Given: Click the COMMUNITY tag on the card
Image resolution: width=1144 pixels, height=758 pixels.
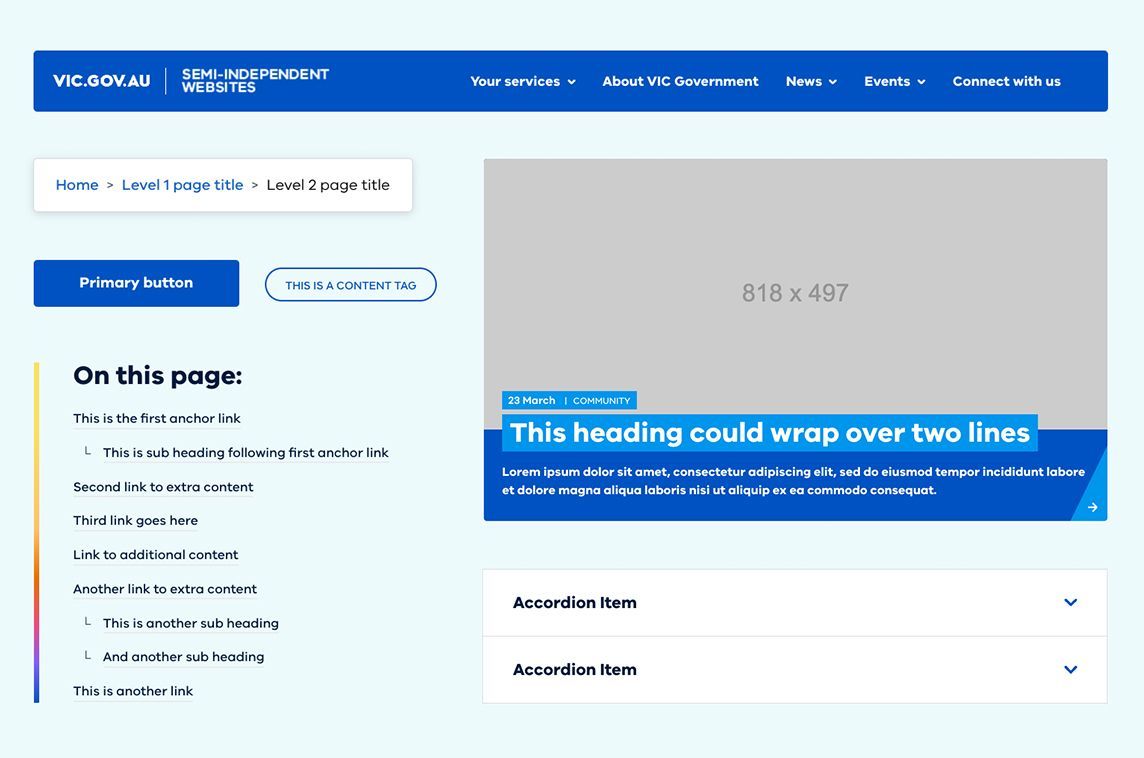Looking at the screenshot, I should point(601,401).
